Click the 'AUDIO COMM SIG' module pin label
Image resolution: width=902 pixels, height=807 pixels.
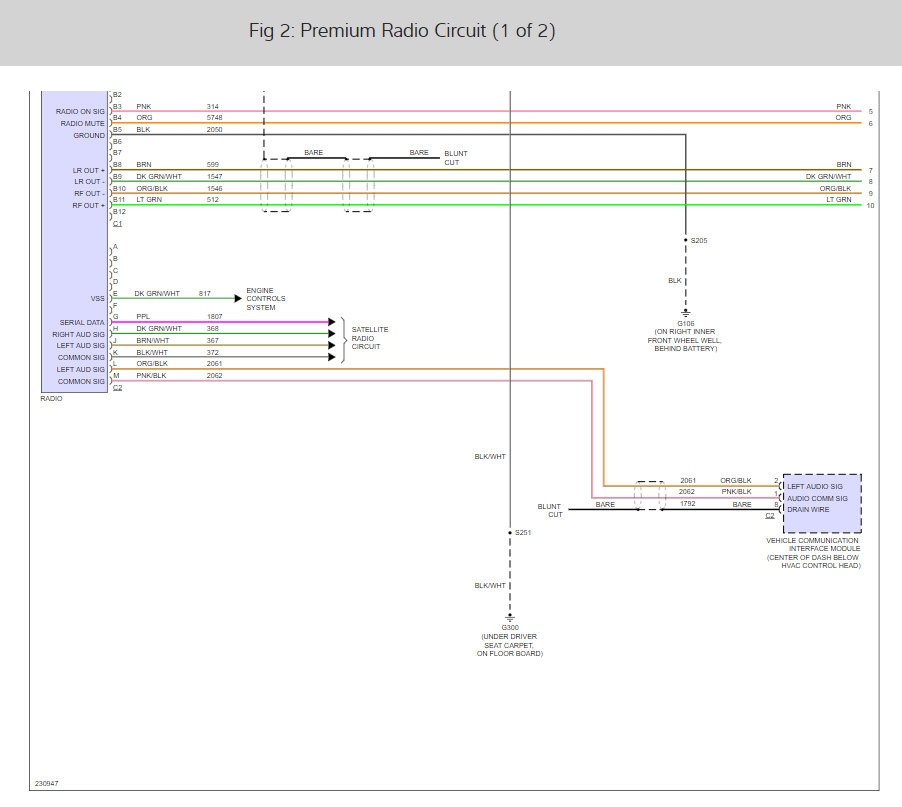pos(817,499)
